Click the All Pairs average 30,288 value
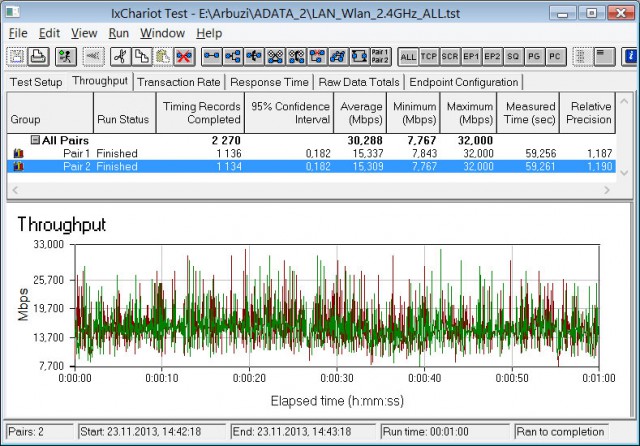This screenshot has height=446, width=640. pyautogui.click(x=365, y=140)
